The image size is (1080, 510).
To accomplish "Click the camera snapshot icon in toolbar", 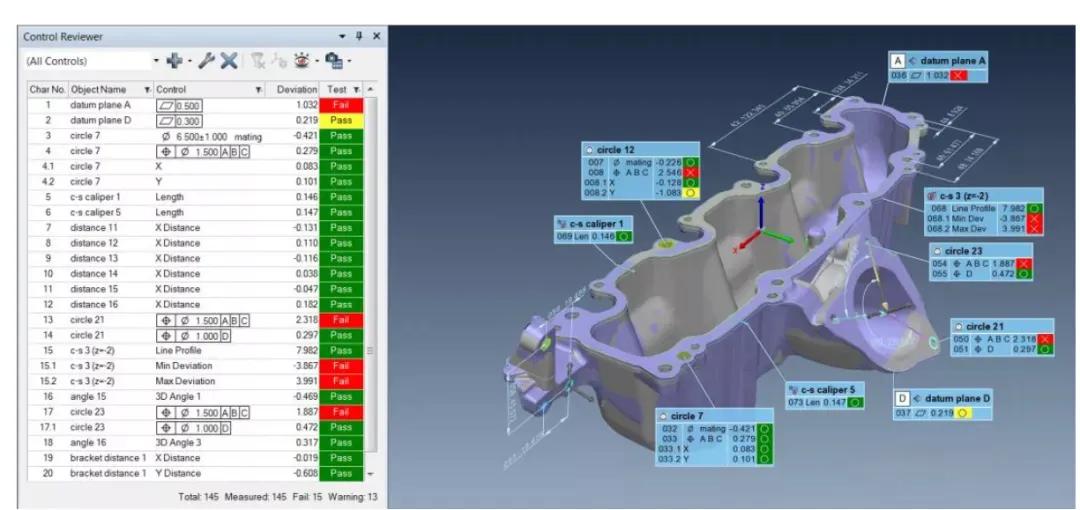I will click(334, 61).
